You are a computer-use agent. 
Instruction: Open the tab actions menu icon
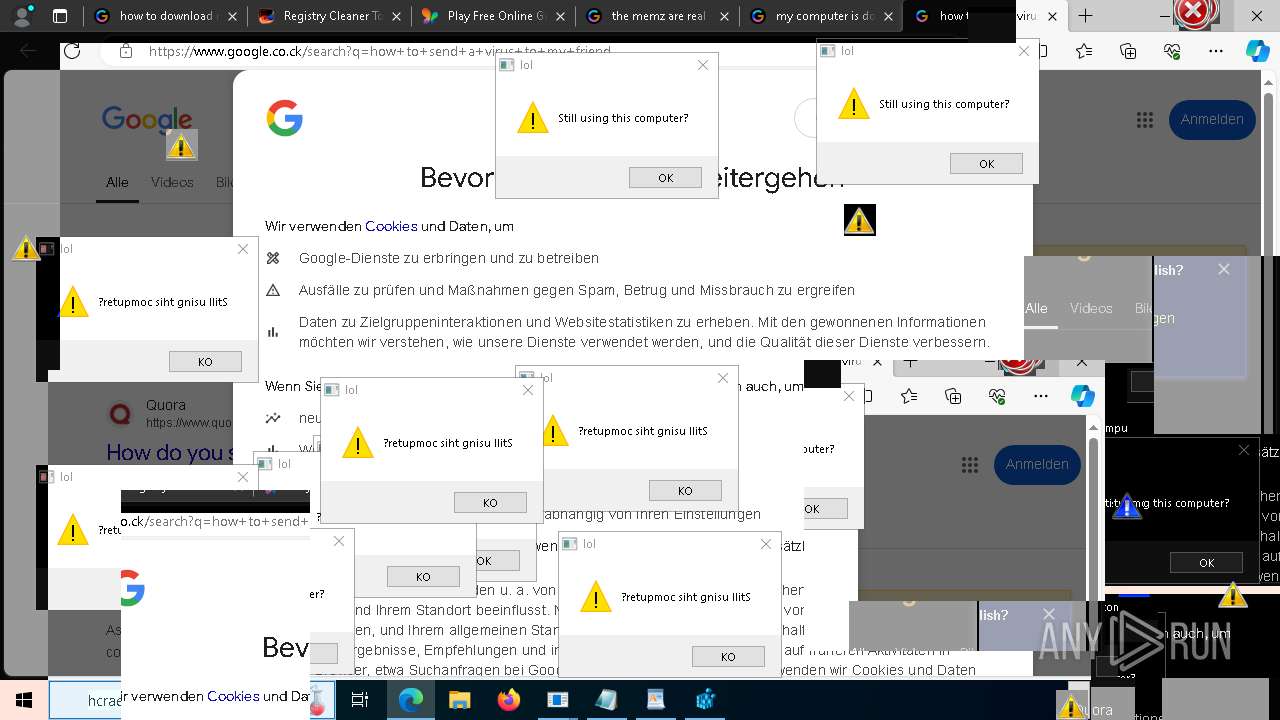point(60,16)
